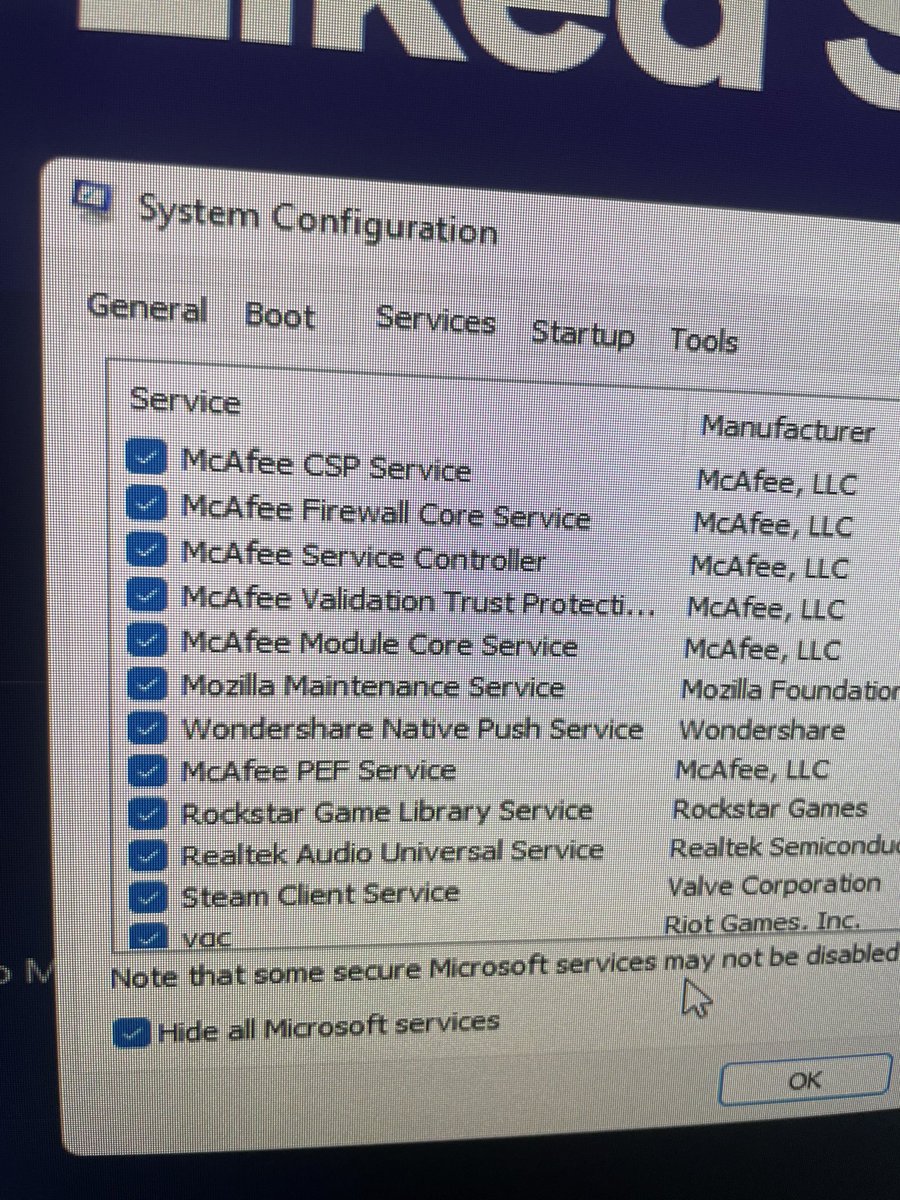The height and width of the screenshot is (1200, 900).
Task: Toggle Steam Client Service checkbox
Action: (x=149, y=896)
